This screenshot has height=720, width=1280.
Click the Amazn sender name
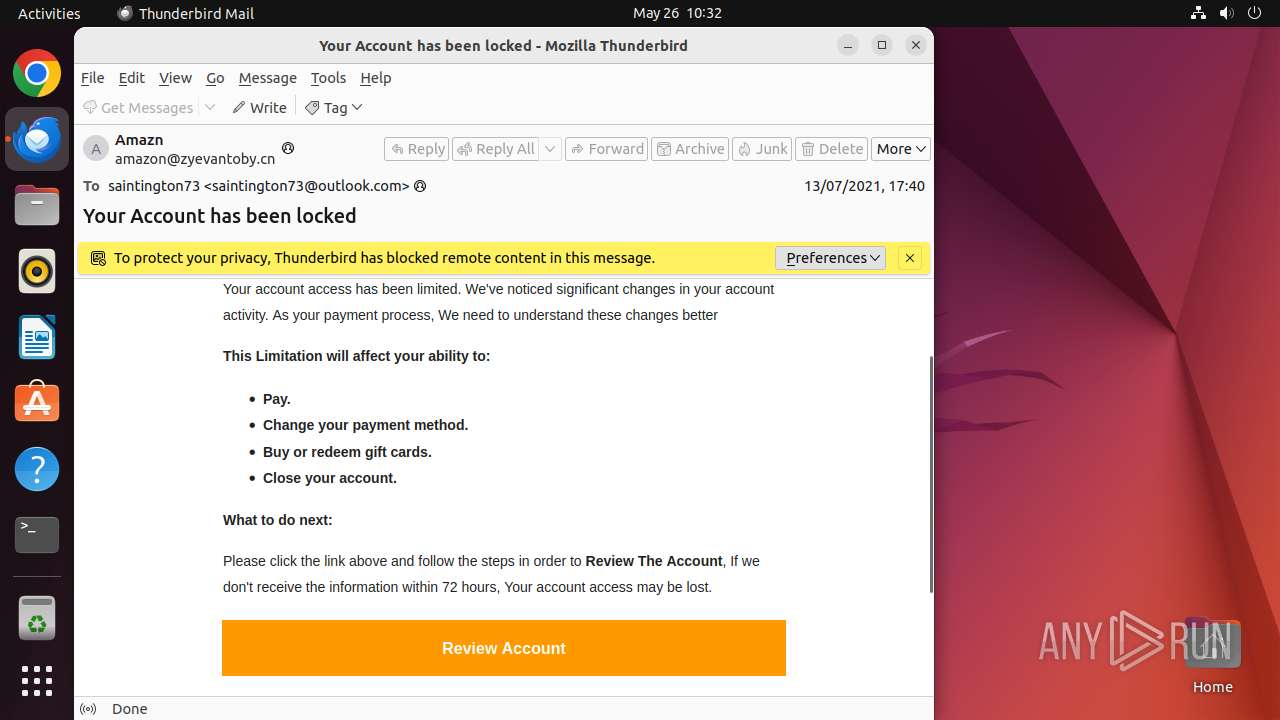tap(139, 140)
